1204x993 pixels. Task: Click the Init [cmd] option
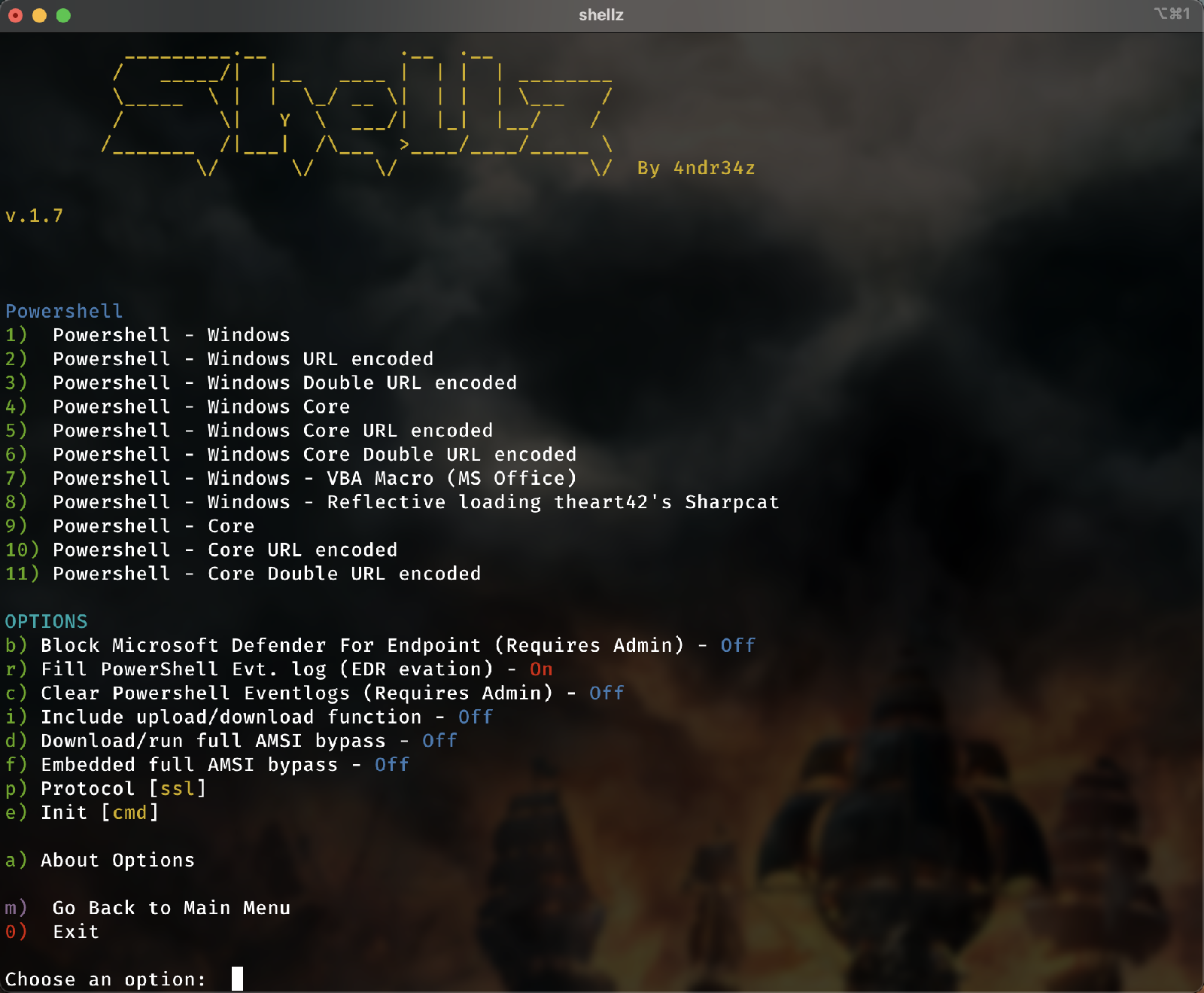coord(82,813)
